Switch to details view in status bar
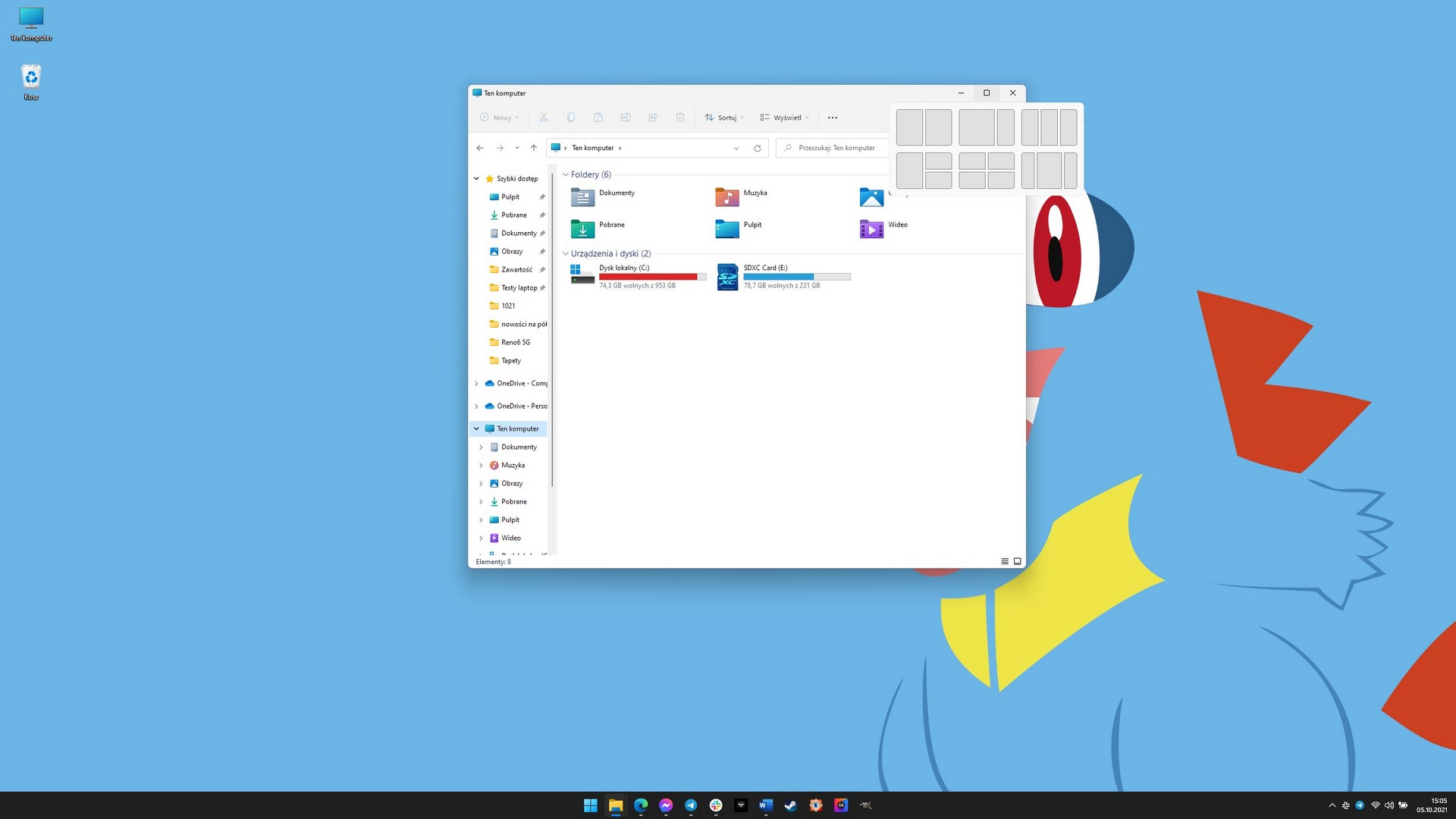The image size is (1456, 819). click(1005, 562)
